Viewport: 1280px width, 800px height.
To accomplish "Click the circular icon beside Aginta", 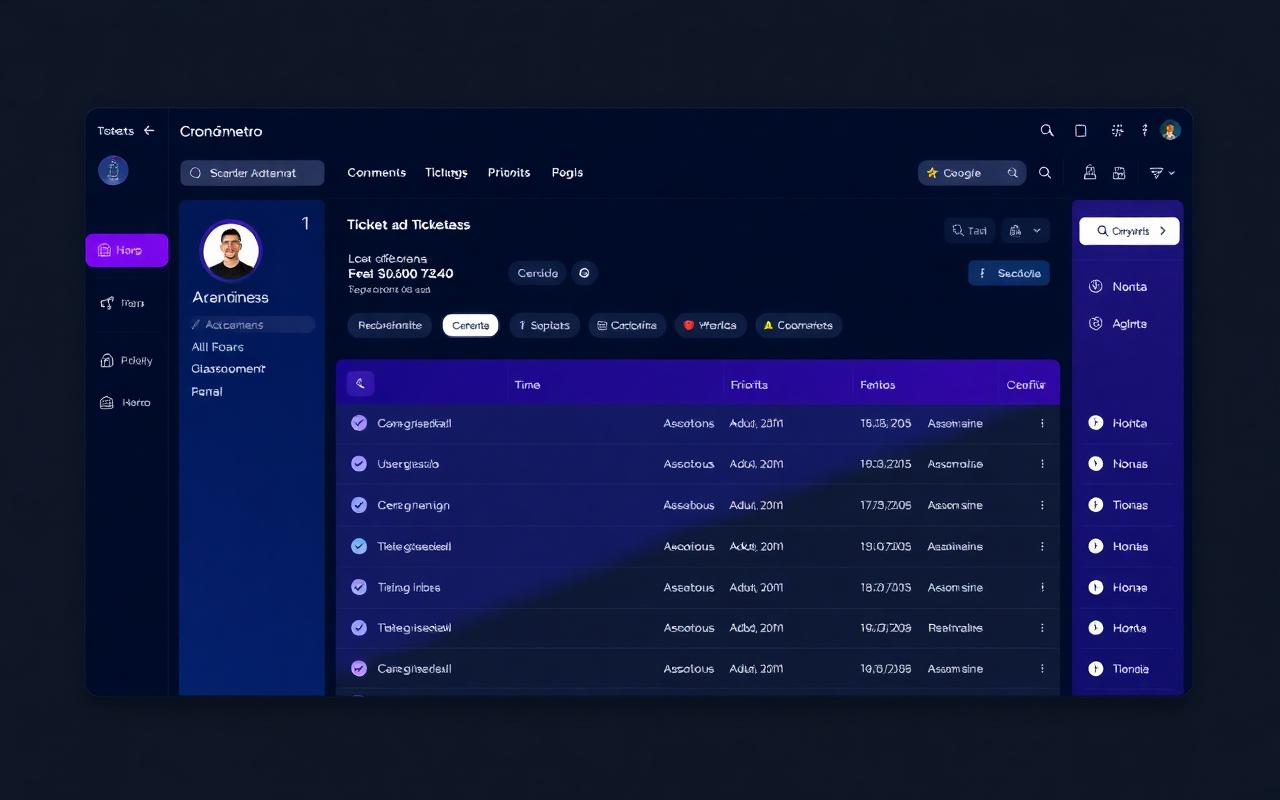I will pos(1095,324).
